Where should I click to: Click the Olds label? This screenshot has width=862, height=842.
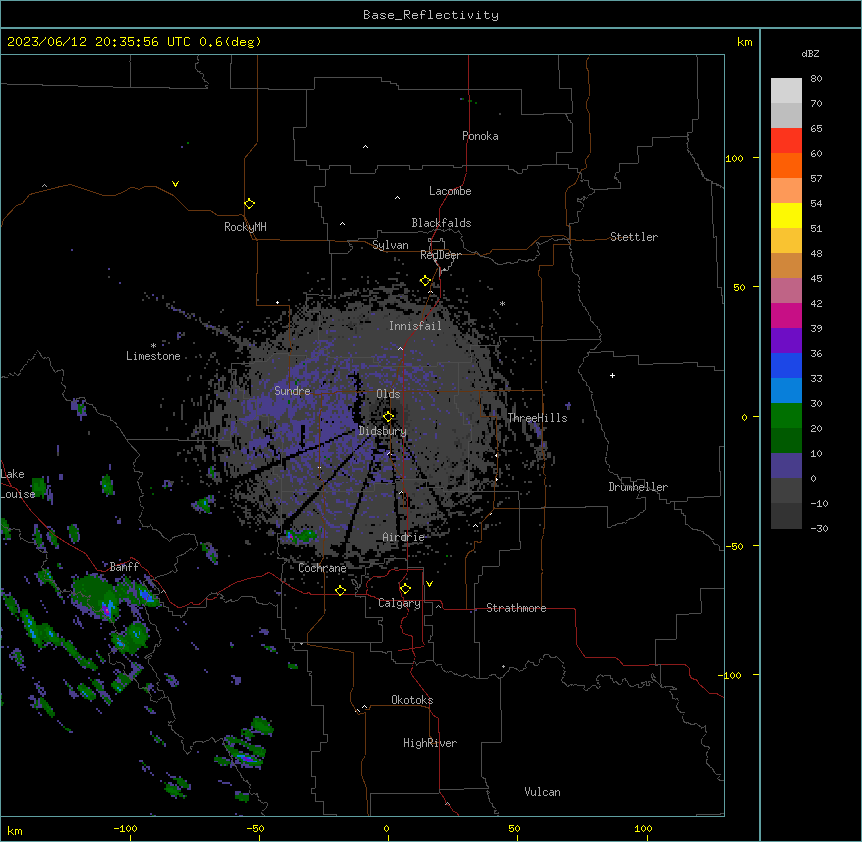(x=388, y=394)
